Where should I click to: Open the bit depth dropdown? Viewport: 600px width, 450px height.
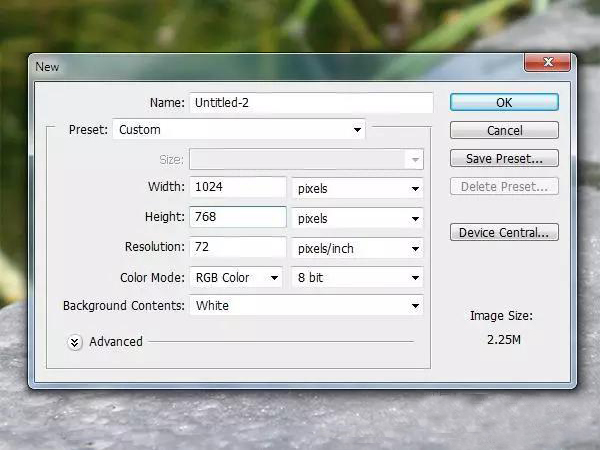click(x=357, y=278)
